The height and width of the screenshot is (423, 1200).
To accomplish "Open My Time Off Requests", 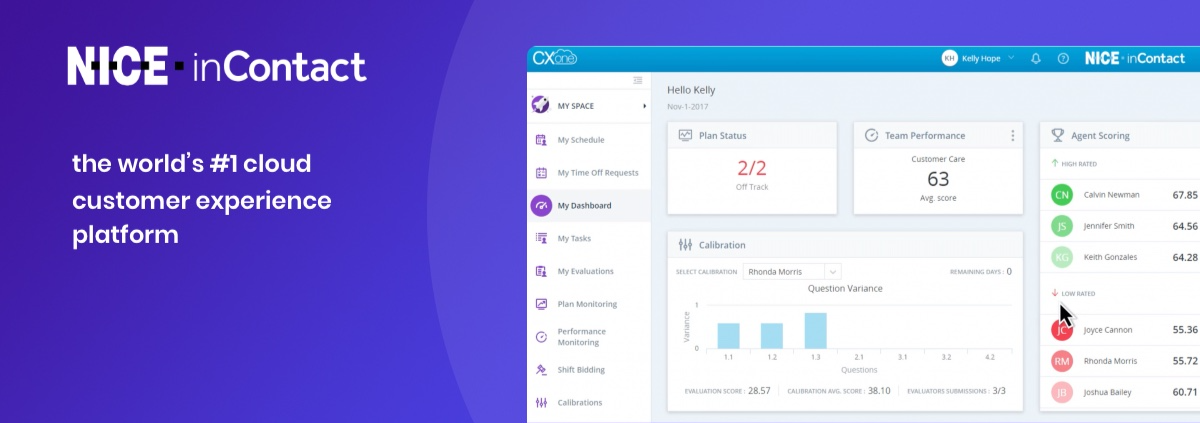I will [x=598, y=173].
